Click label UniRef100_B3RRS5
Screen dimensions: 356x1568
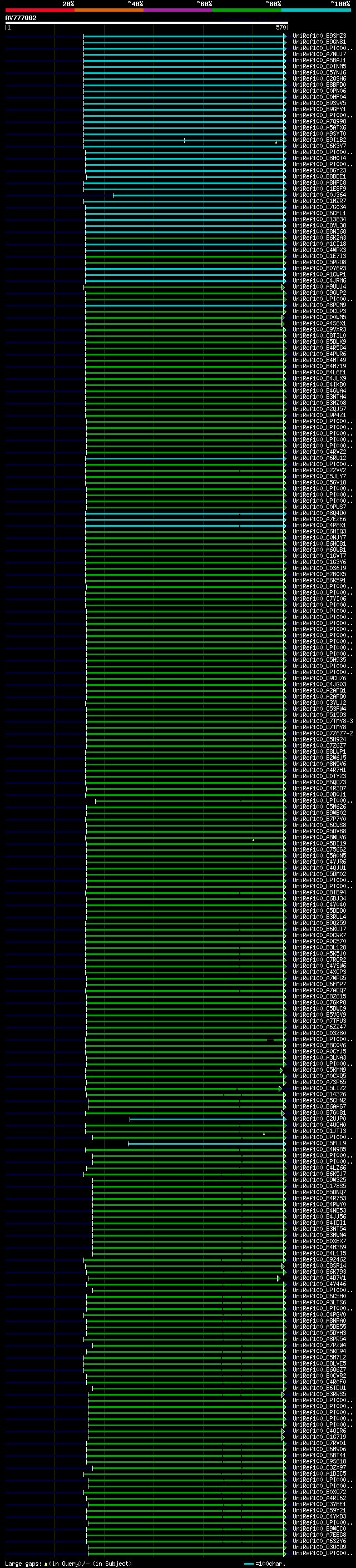point(319,1394)
